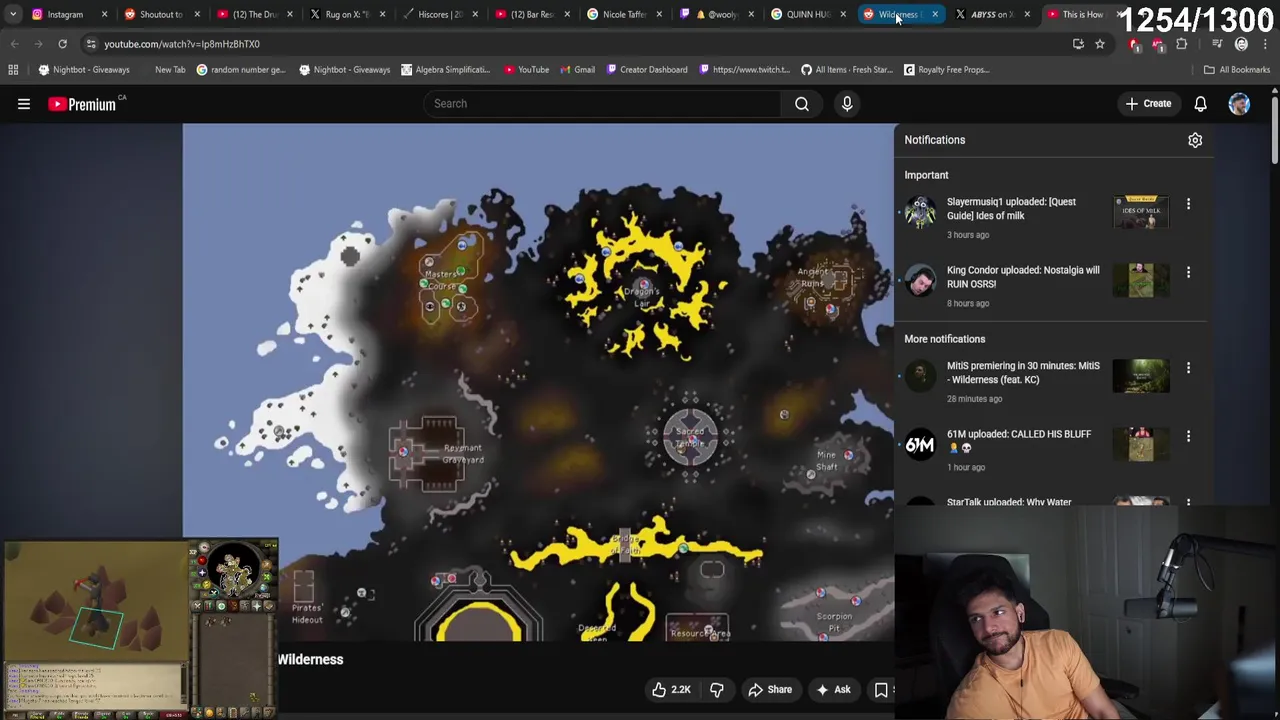The height and width of the screenshot is (720, 1280).
Task: Open the YouTube account avatar menu
Action: [x=1239, y=104]
